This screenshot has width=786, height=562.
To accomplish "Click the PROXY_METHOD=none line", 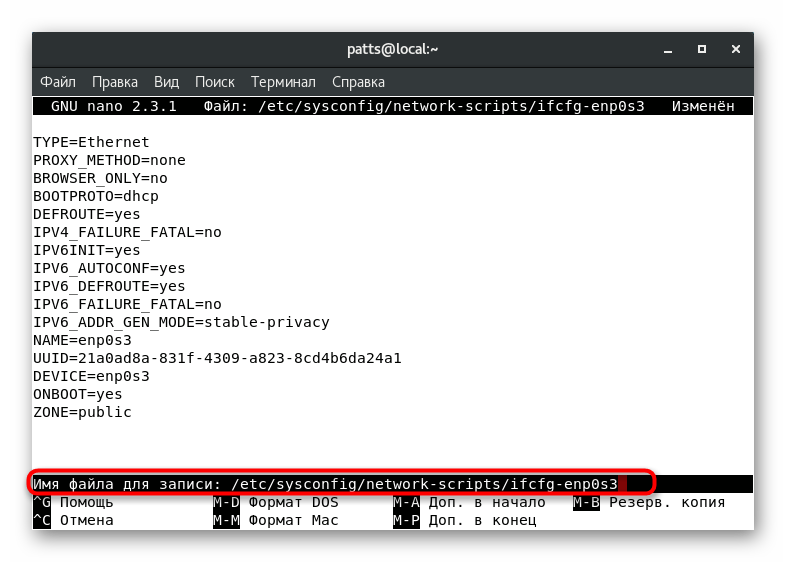I will point(109,160).
